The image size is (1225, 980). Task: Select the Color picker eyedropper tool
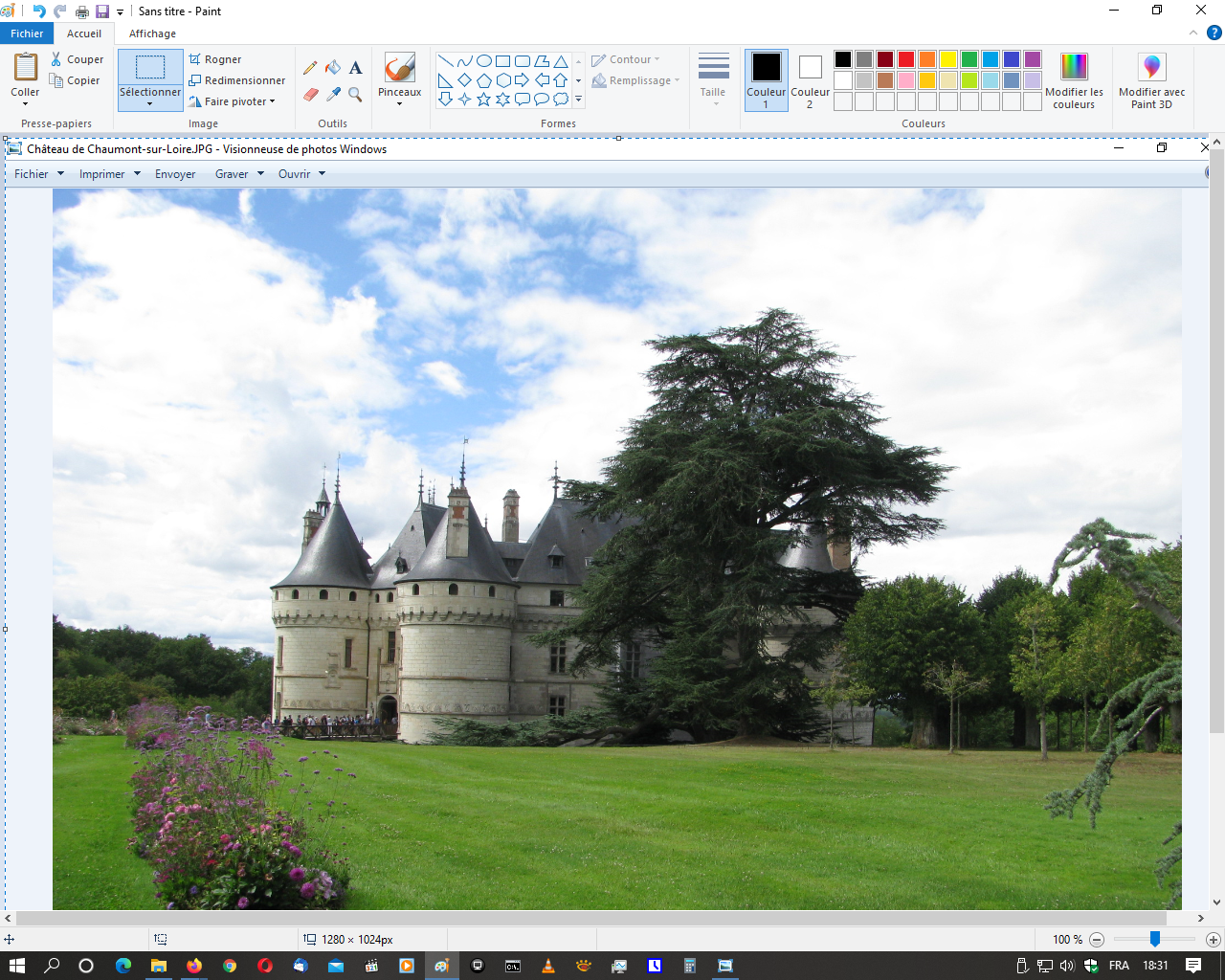pos(333,94)
